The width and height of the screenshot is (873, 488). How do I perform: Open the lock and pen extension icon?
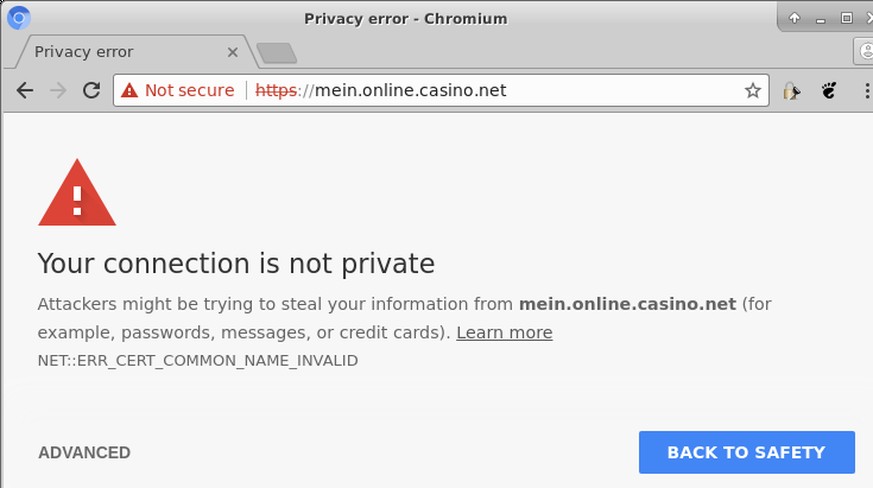pos(791,91)
